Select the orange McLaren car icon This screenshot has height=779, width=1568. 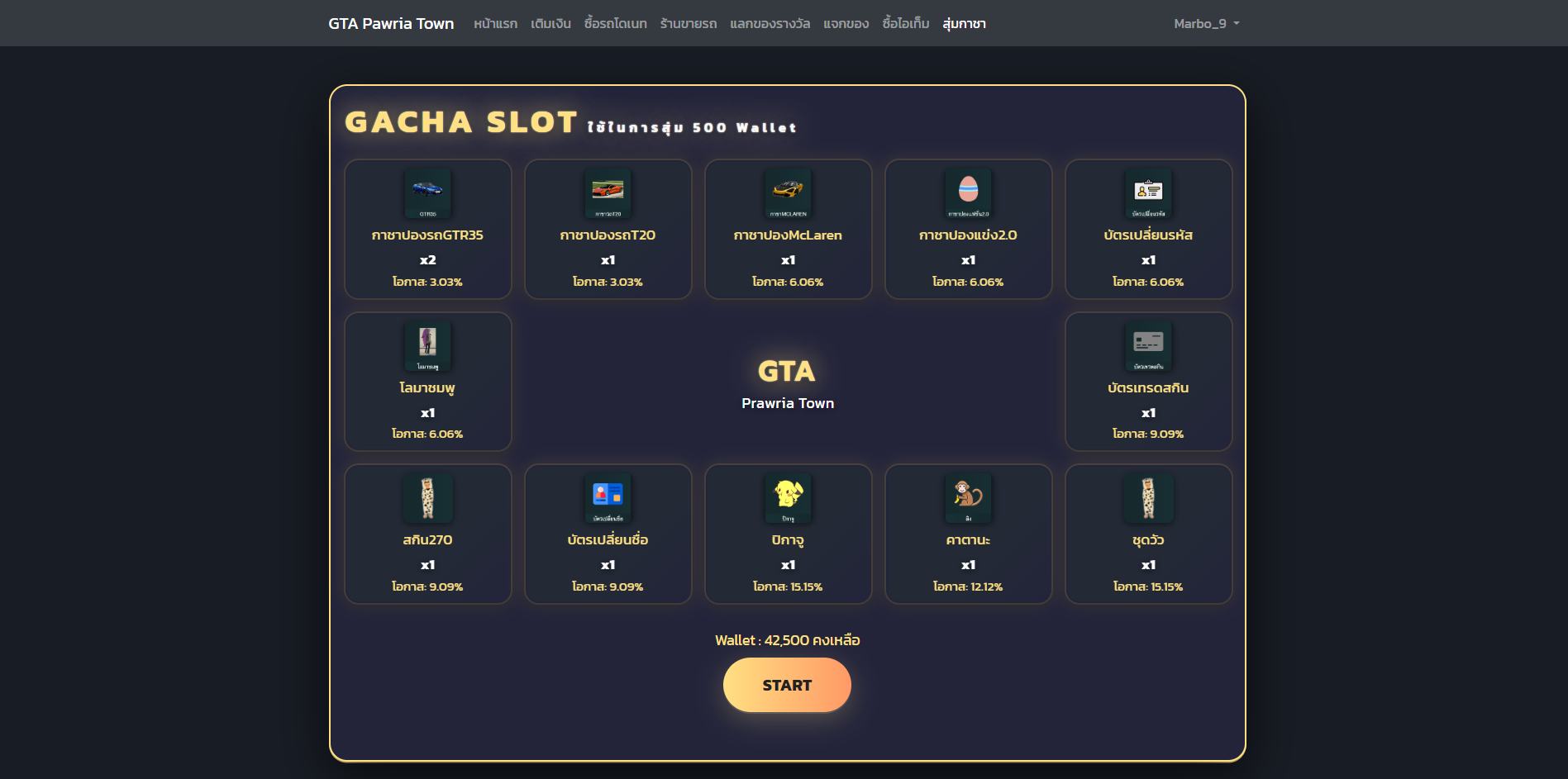[x=788, y=193]
